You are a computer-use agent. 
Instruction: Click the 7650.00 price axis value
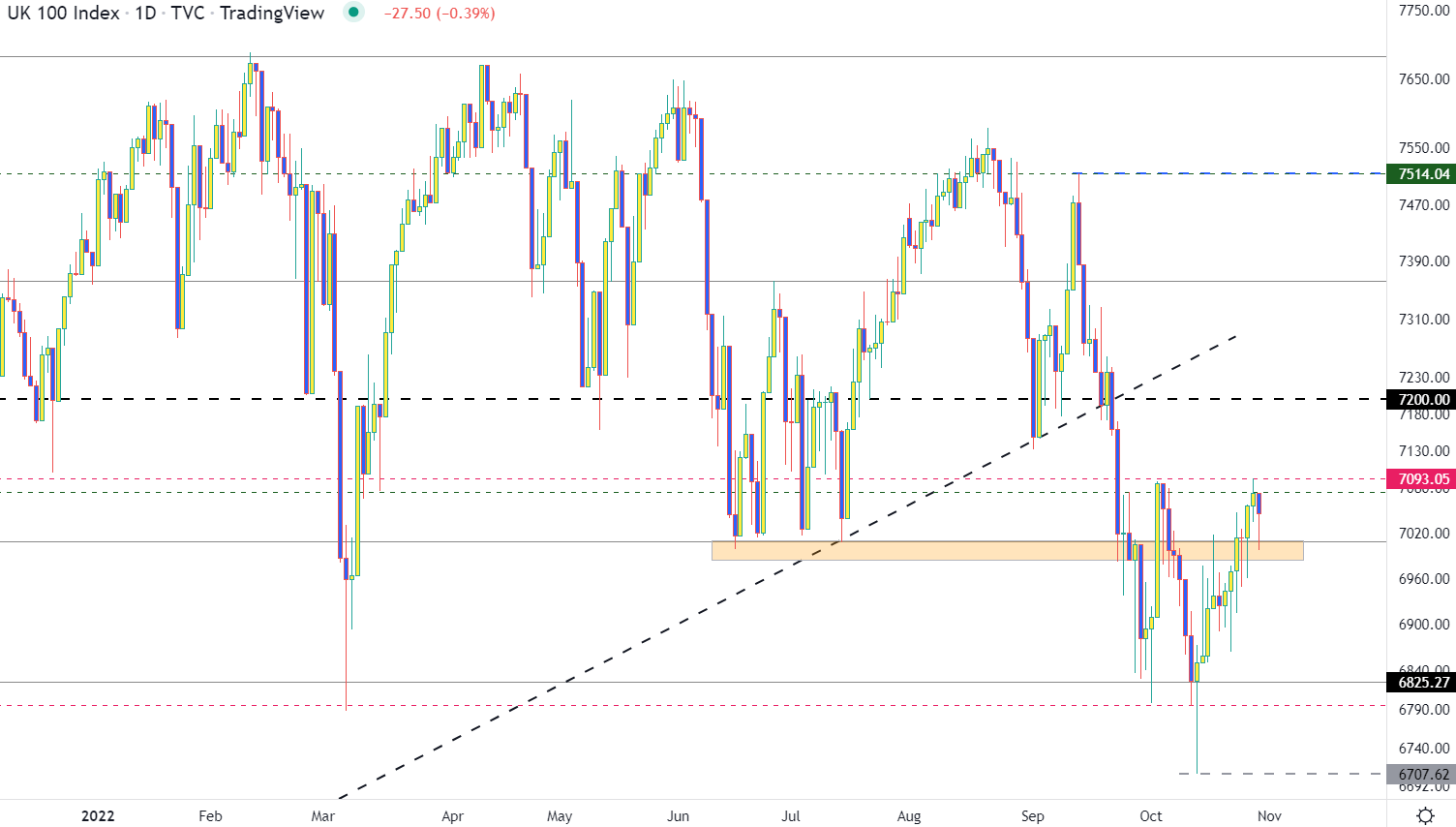1424,78
